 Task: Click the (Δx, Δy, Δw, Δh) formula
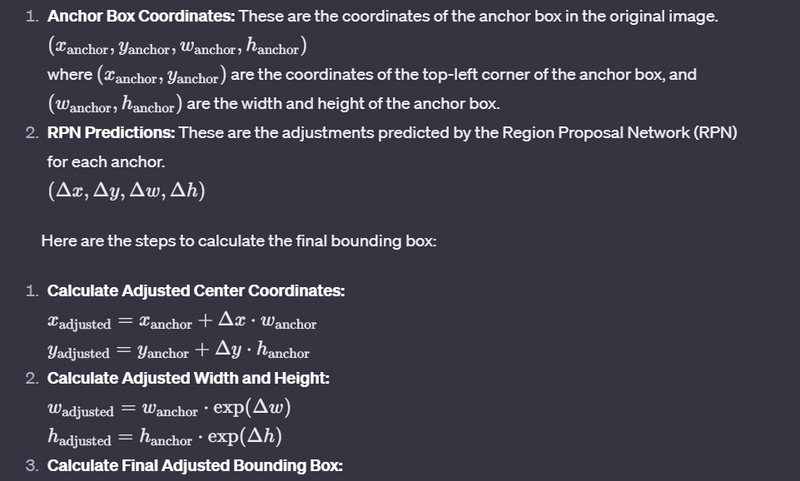(x=125, y=190)
